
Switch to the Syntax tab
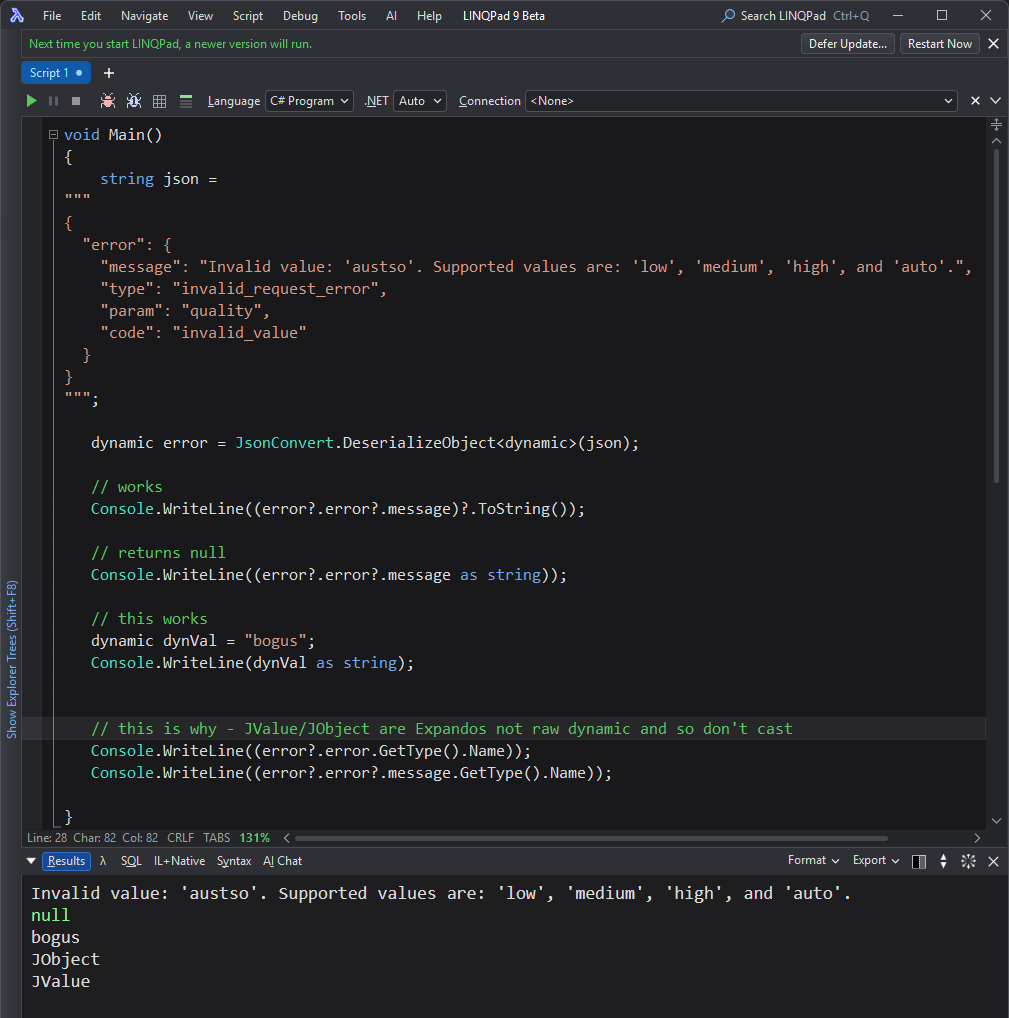[x=234, y=861]
